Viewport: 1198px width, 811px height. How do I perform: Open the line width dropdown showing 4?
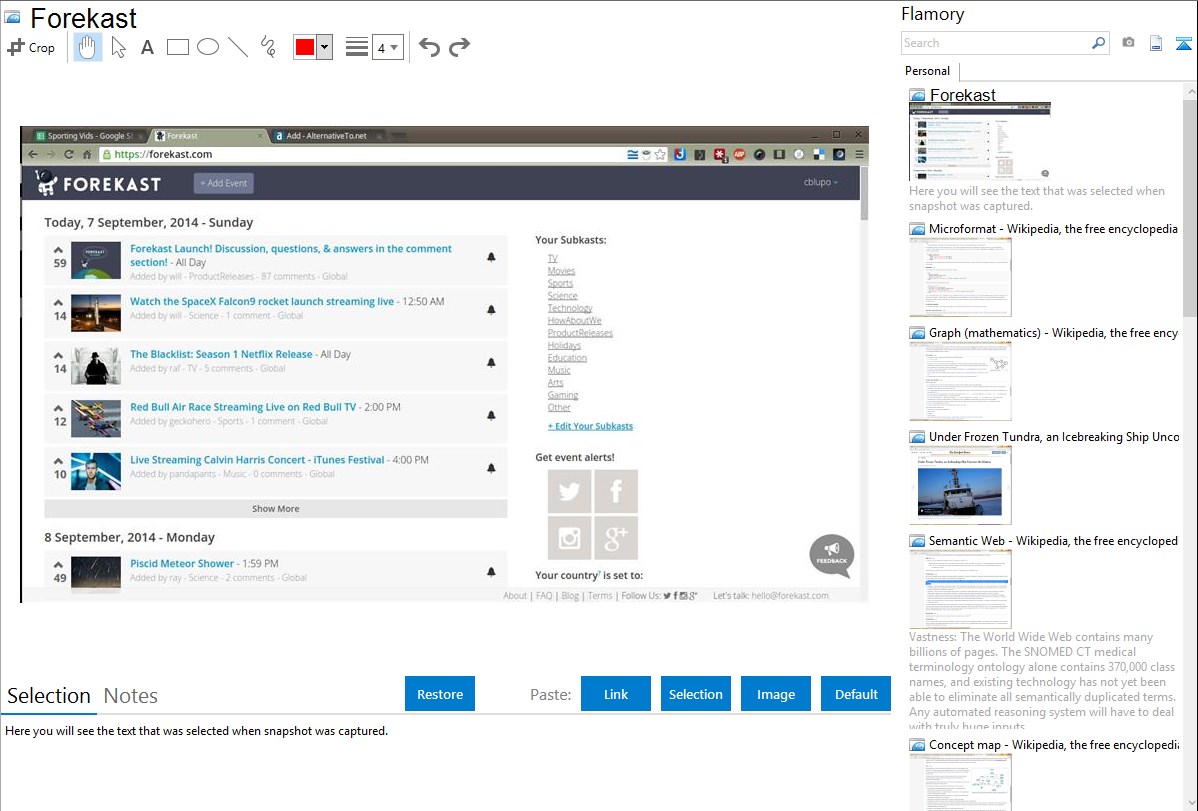coord(388,47)
